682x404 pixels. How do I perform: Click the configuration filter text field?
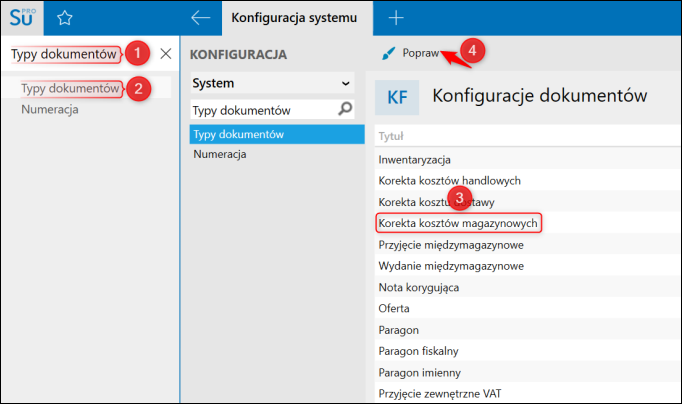click(262, 109)
